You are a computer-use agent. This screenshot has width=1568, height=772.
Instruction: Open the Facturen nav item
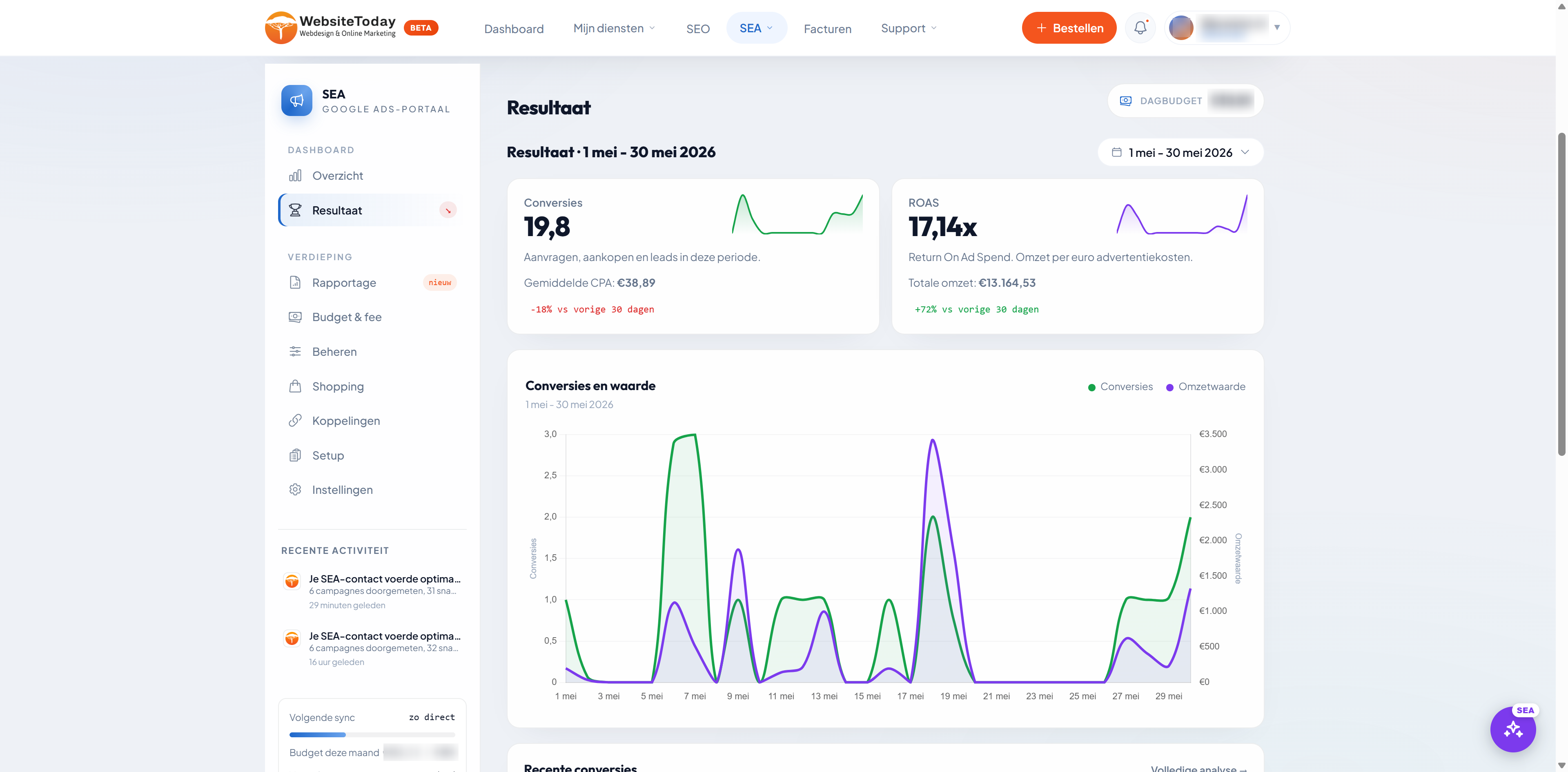(827, 29)
